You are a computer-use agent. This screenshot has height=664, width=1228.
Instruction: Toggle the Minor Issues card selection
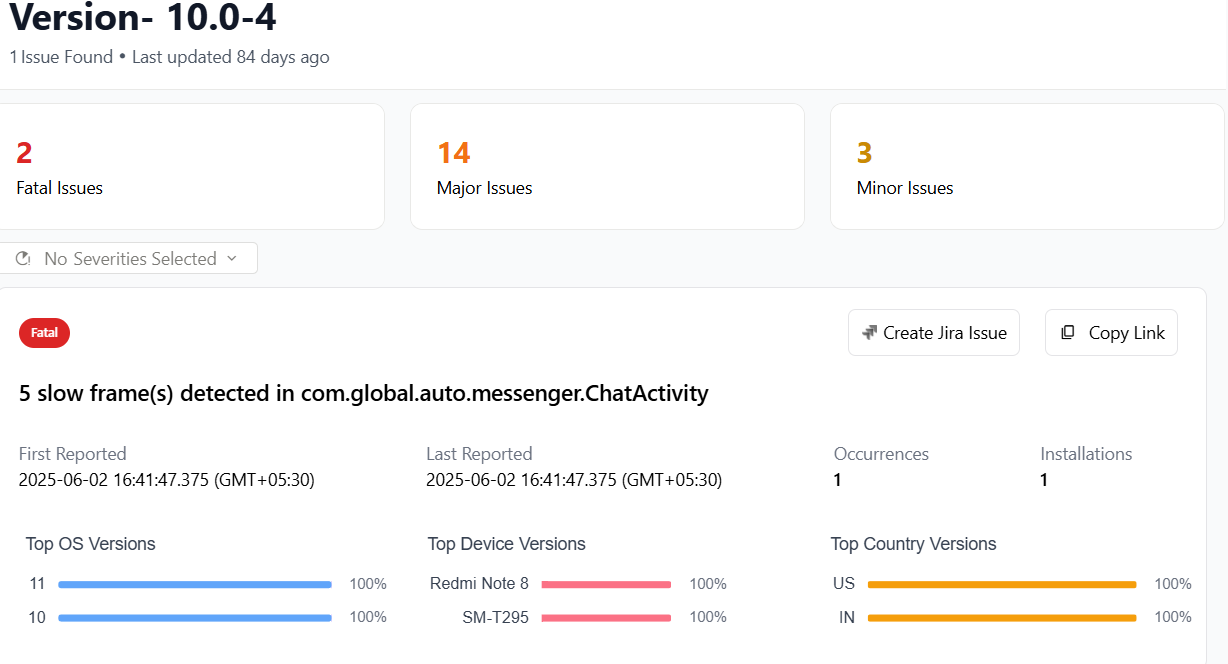coord(1027,166)
